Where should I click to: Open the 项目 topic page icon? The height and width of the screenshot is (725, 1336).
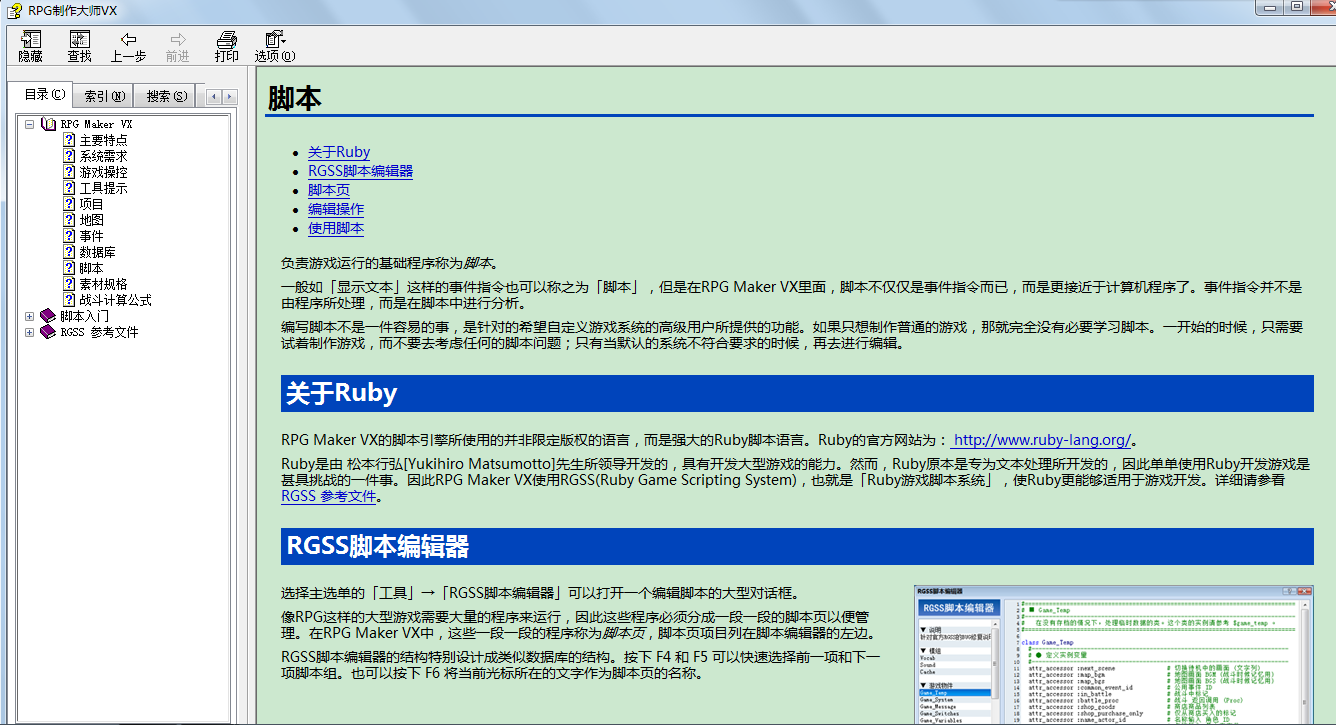[69, 204]
